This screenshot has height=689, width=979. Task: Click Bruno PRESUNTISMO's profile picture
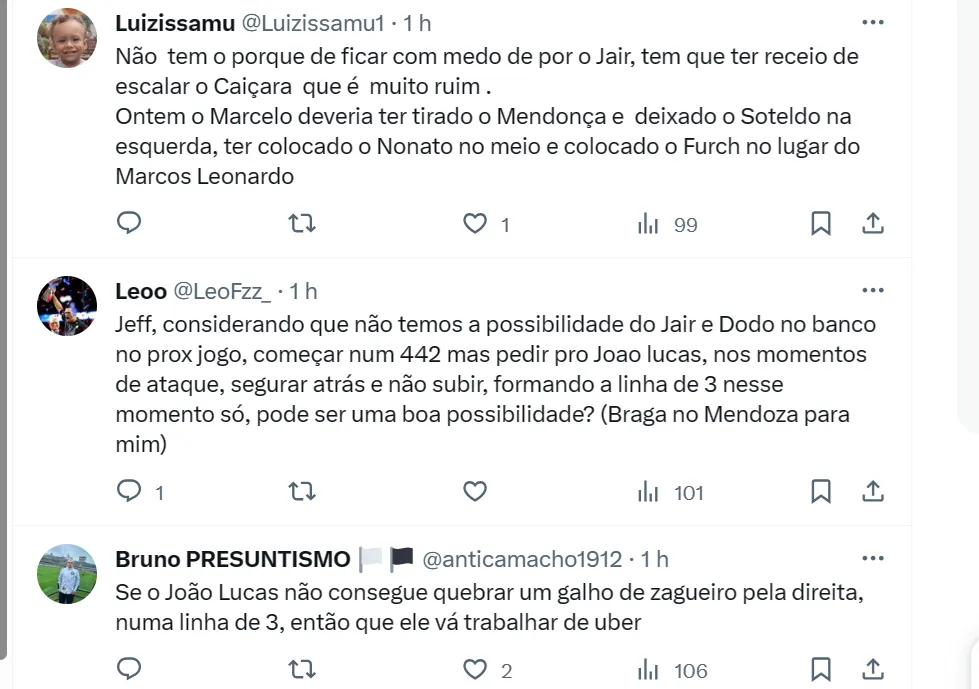67,574
